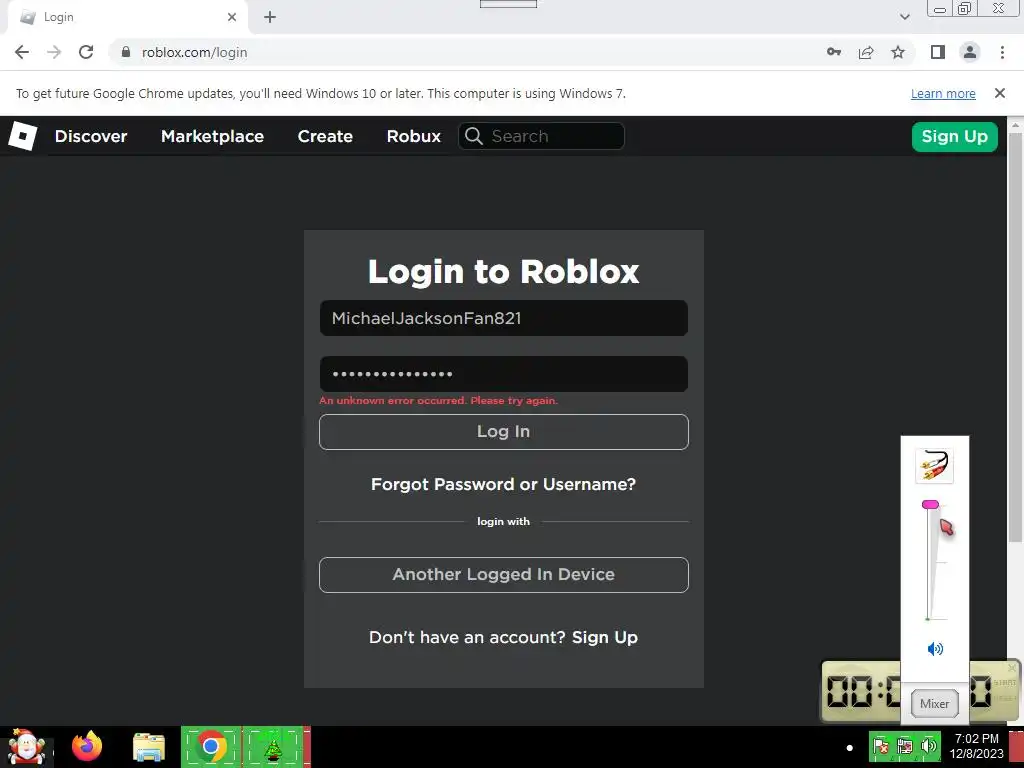Mute speakers using the blue speaker icon
Viewport: 1024px width, 768px height.
[935, 648]
